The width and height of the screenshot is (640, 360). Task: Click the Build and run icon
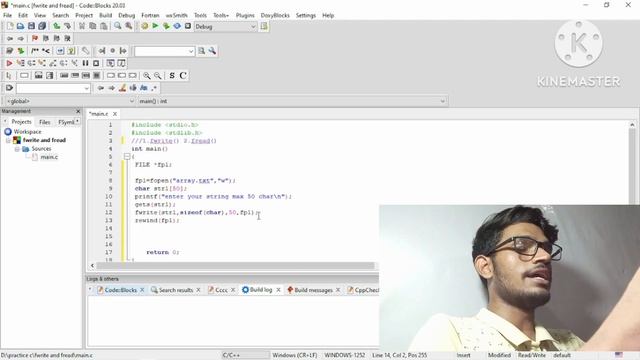166,26
